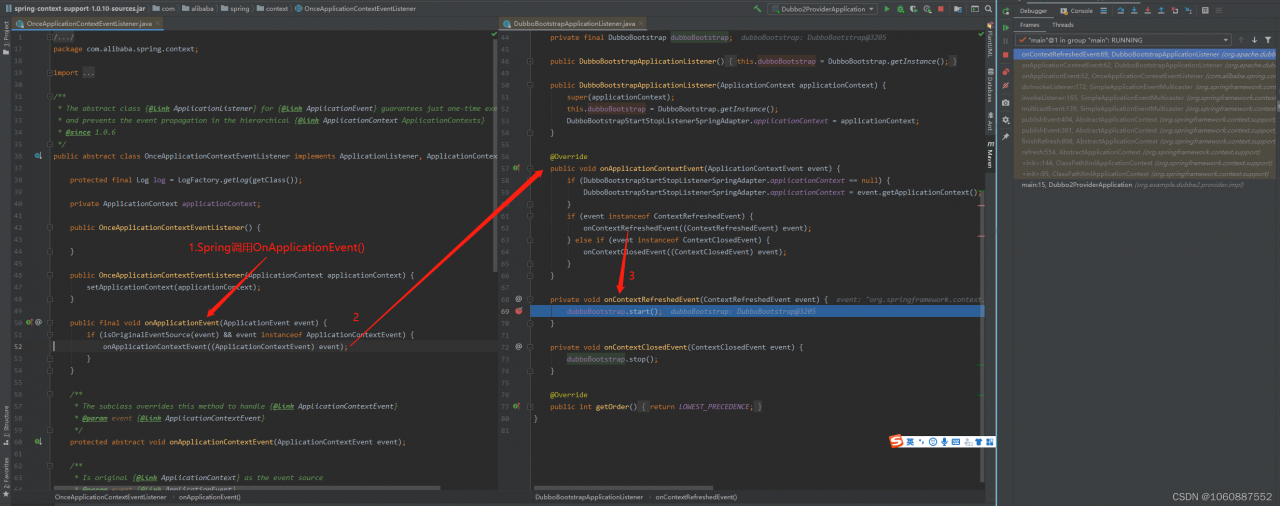Open debugger settings gear icon

coord(1006,119)
